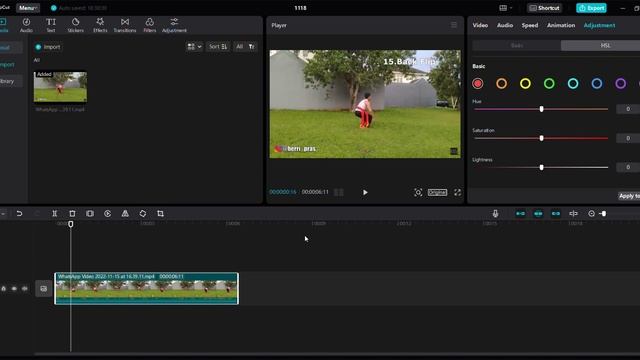Click the timeline zoom out icon
Image resolution: width=640 pixels, height=360 pixels.
(591, 213)
